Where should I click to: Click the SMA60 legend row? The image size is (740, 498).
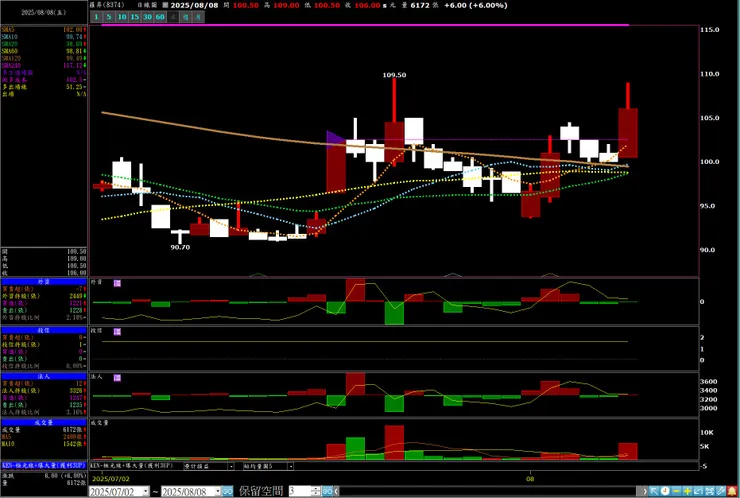(x=44, y=51)
